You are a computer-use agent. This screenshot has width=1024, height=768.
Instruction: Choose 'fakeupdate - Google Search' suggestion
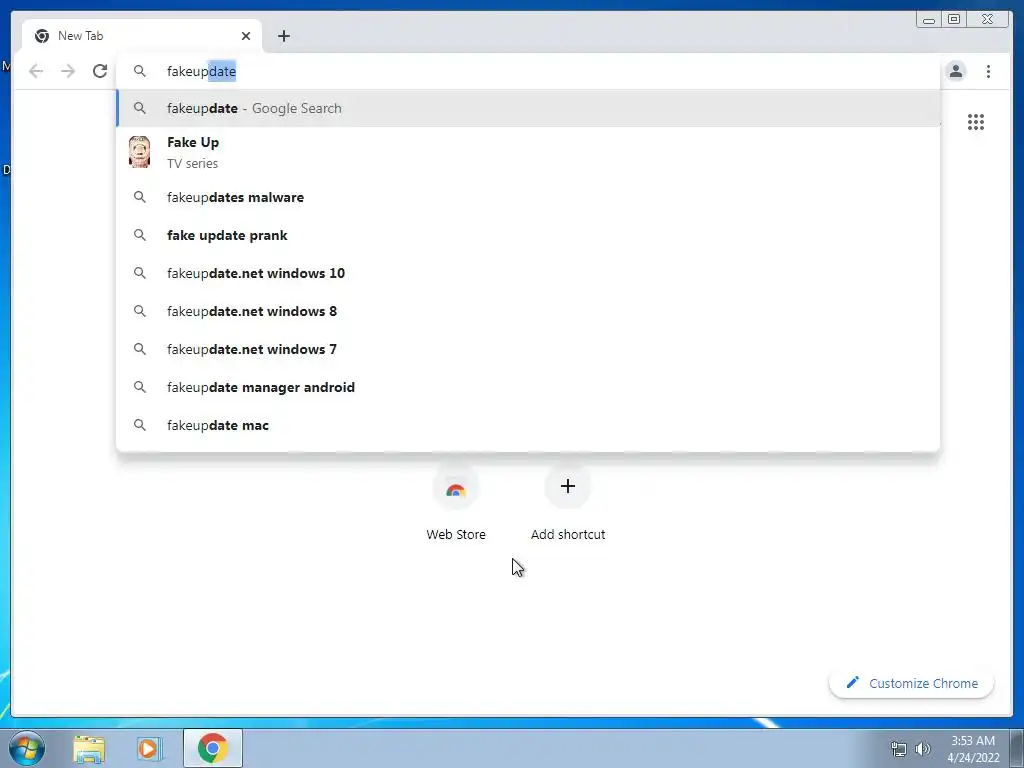point(528,108)
